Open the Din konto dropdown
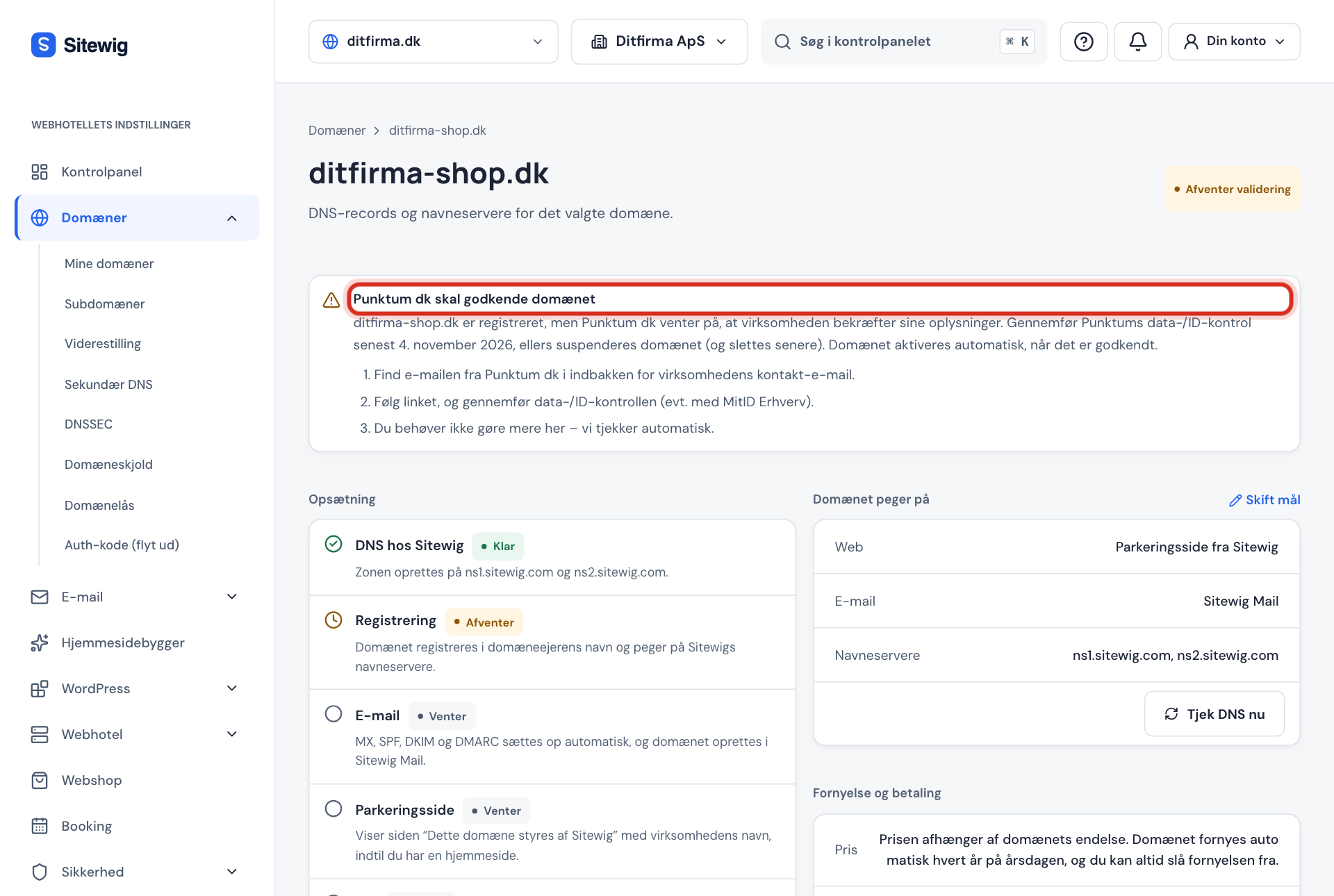Image resolution: width=1334 pixels, height=896 pixels. 1234,42
